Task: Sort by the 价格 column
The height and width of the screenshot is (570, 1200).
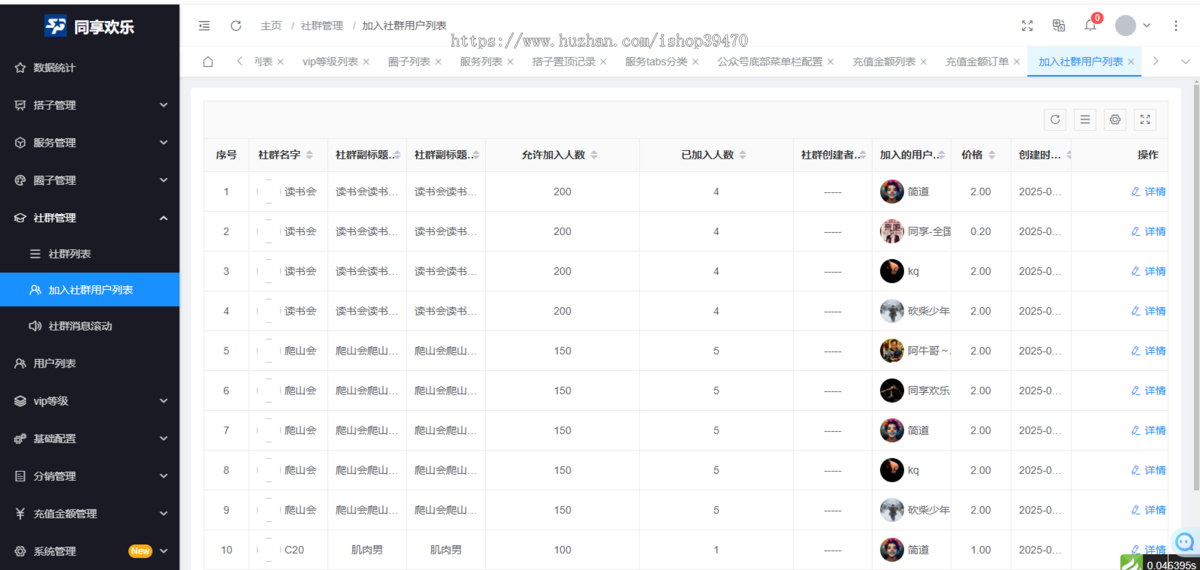Action: [992, 155]
